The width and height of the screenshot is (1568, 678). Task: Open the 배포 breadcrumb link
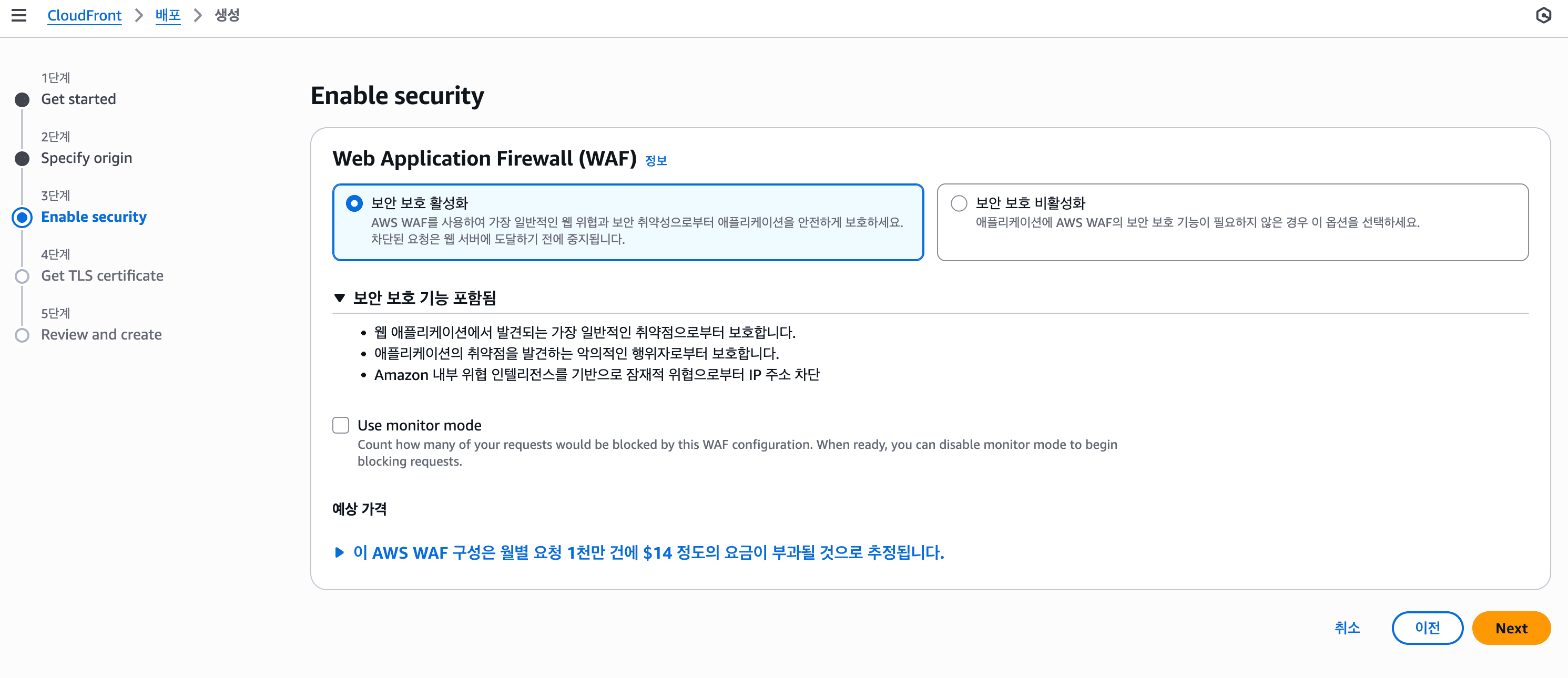pyautogui.click(x=167, y=15)
